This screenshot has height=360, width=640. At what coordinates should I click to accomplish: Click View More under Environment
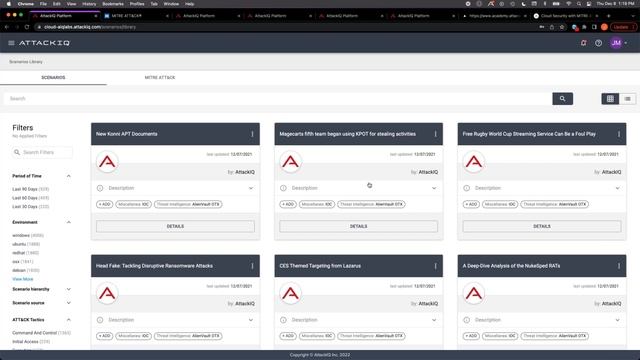click(x=22, y=279)
